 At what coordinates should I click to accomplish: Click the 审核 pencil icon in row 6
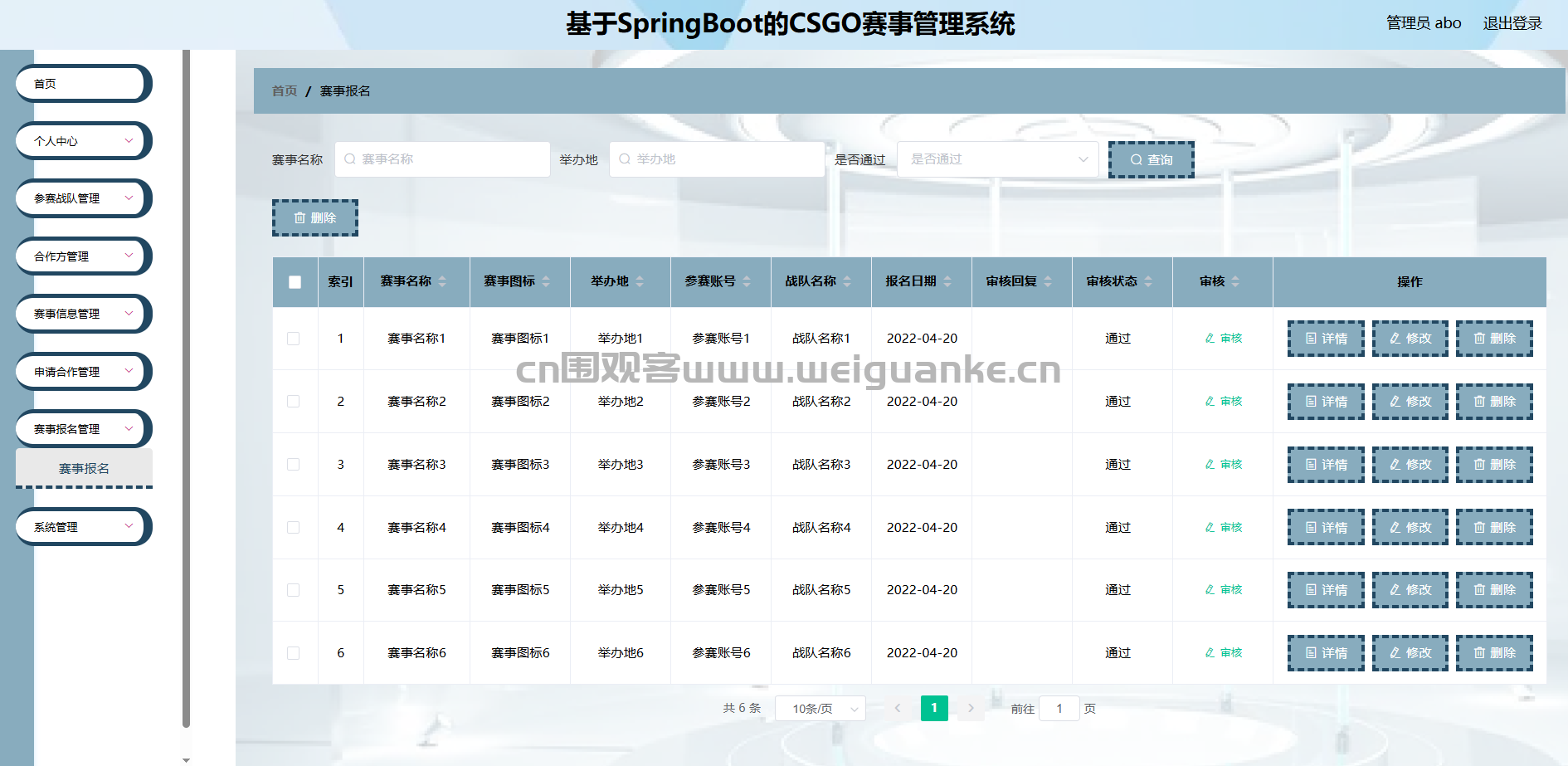click(x=1210, y=653)
